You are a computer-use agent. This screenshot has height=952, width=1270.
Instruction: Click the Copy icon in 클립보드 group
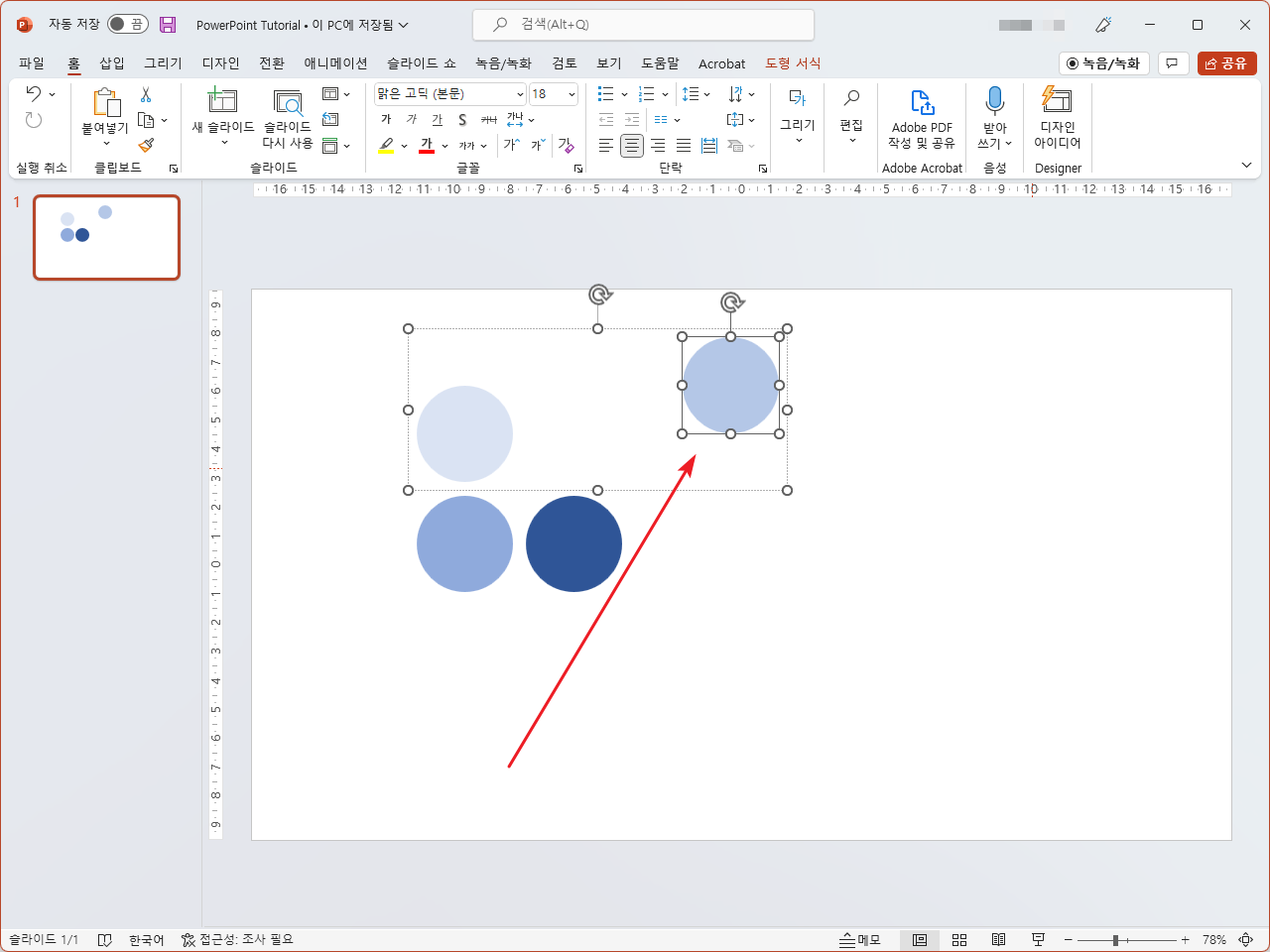tap(146, 120)
